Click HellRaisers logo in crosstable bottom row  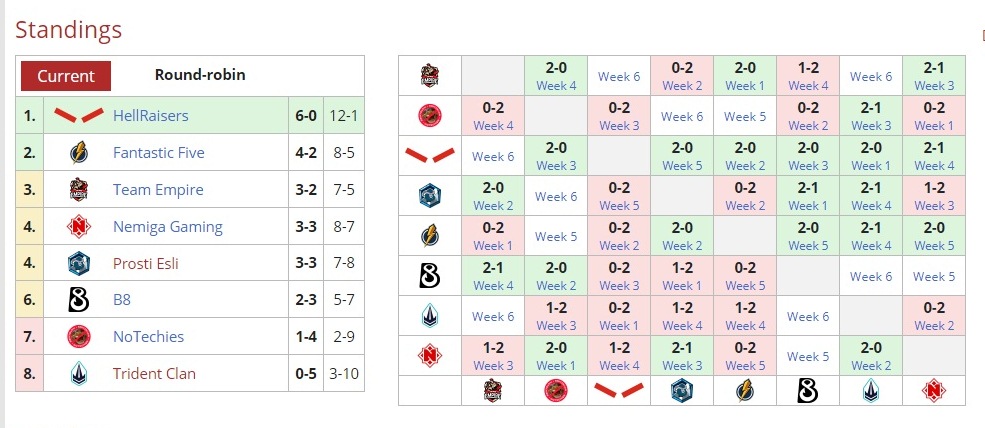[x=618, y=391]
